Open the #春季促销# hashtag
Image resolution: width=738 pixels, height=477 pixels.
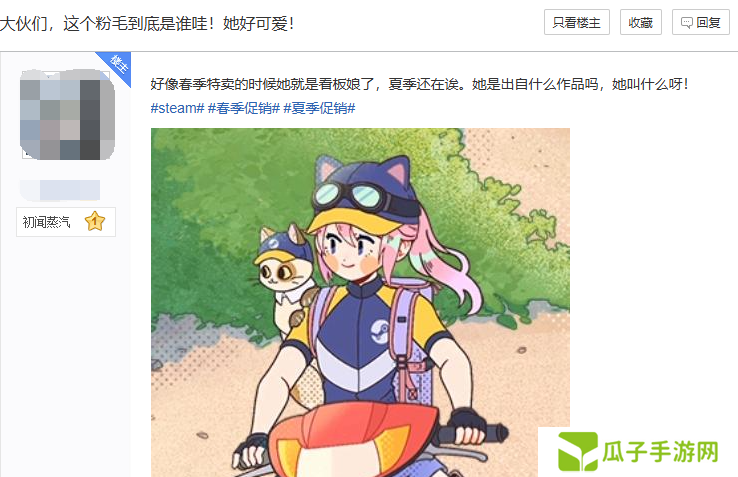244,108
